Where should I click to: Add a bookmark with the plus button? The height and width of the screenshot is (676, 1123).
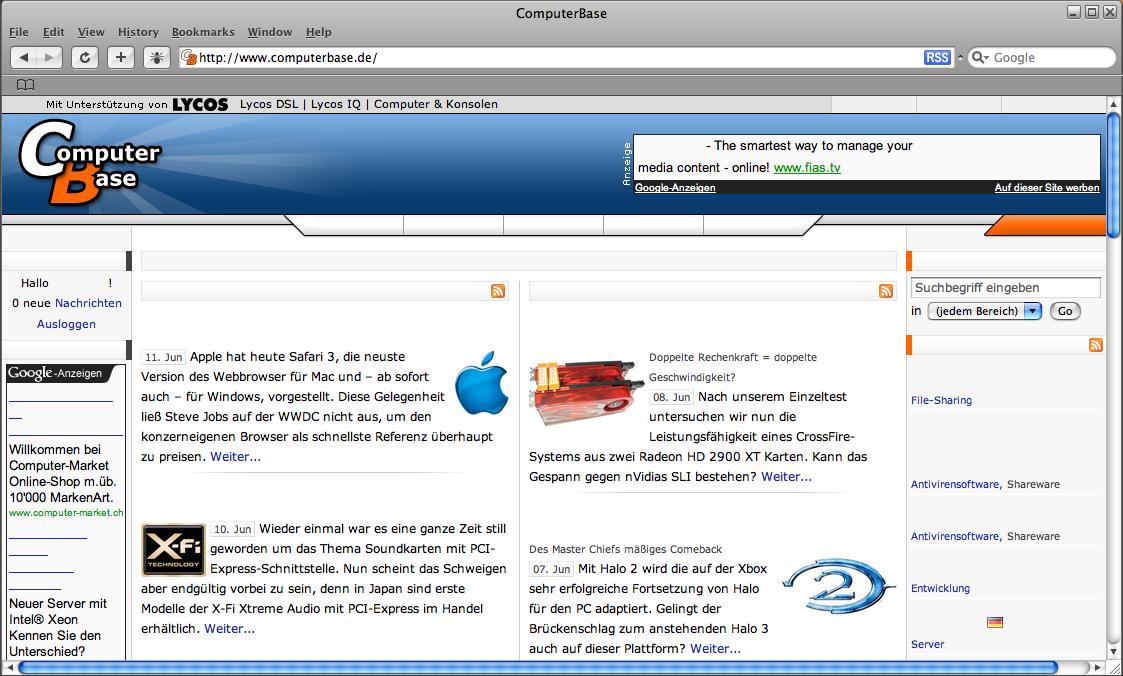(x=121, y=58)
